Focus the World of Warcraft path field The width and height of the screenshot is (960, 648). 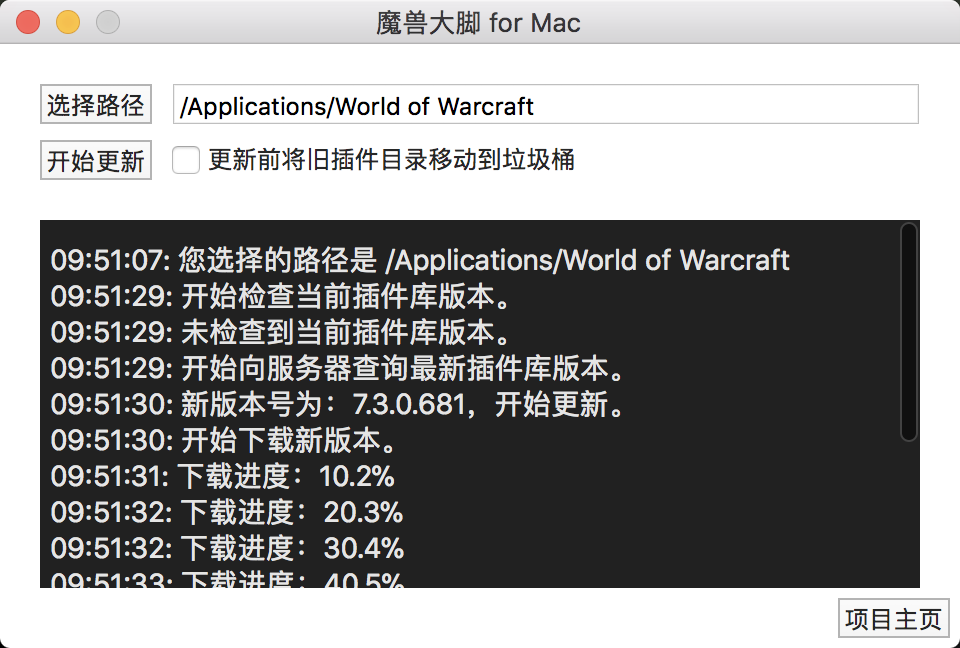(x=546, y=105)
